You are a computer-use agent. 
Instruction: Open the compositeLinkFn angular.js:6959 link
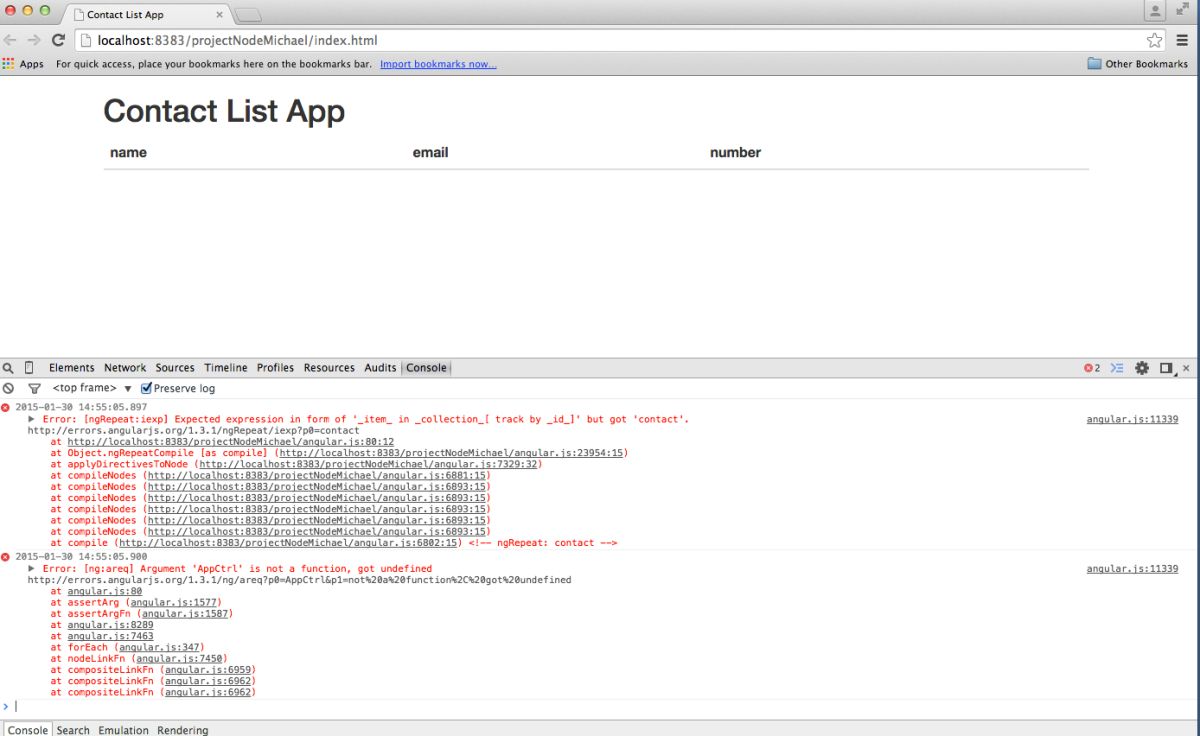coord(207,670)
